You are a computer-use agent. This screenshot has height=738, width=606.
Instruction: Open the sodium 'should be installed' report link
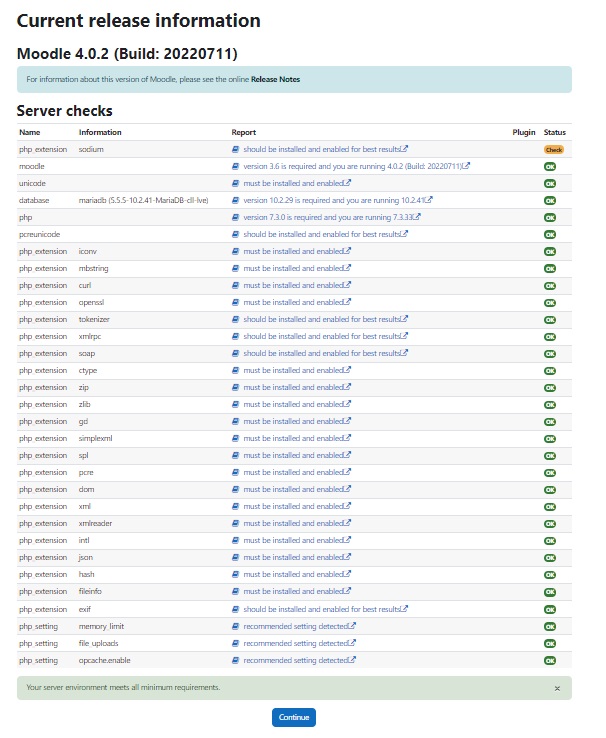[325, 149]
